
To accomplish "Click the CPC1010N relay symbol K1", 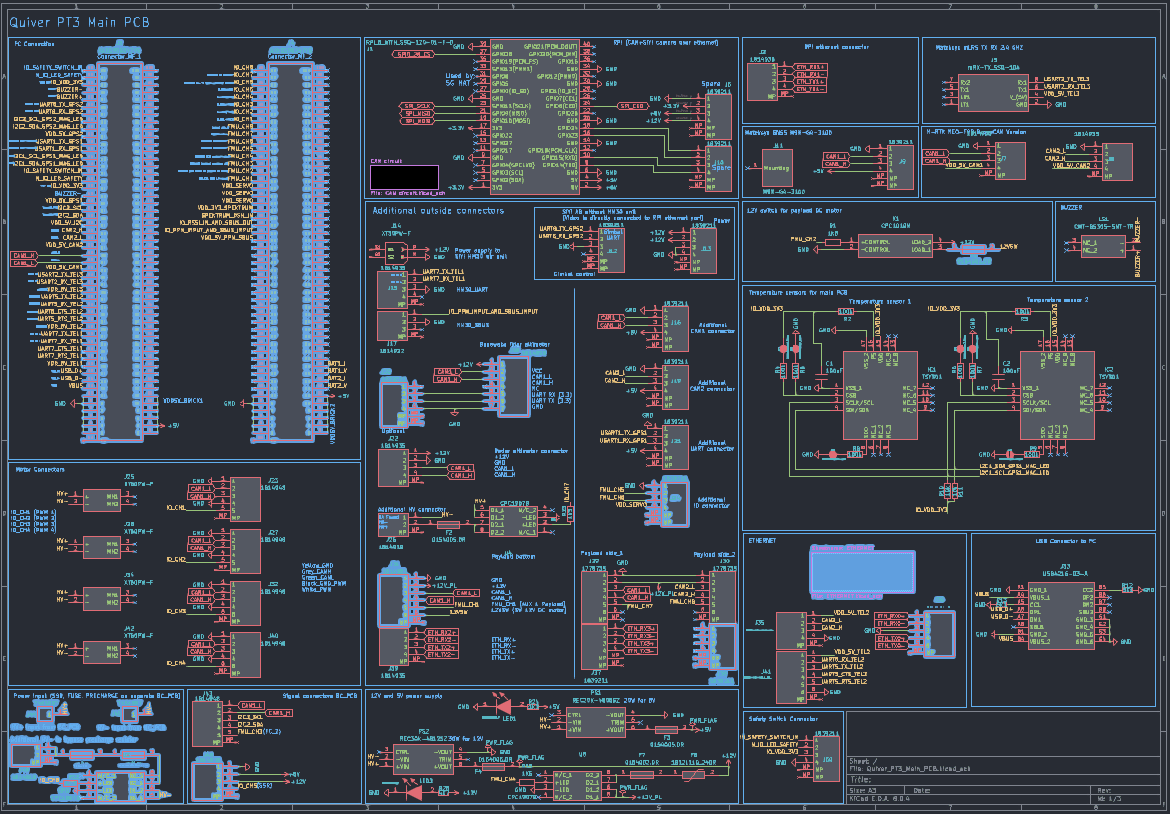I will tap(895, 245).
